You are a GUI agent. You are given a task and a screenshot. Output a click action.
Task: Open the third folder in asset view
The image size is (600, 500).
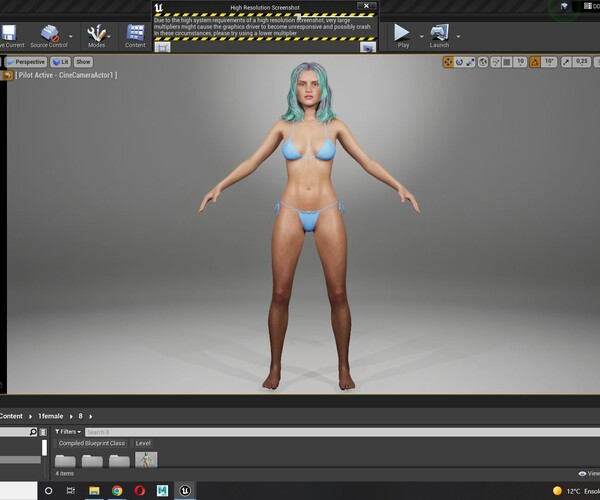coord(119,461)
